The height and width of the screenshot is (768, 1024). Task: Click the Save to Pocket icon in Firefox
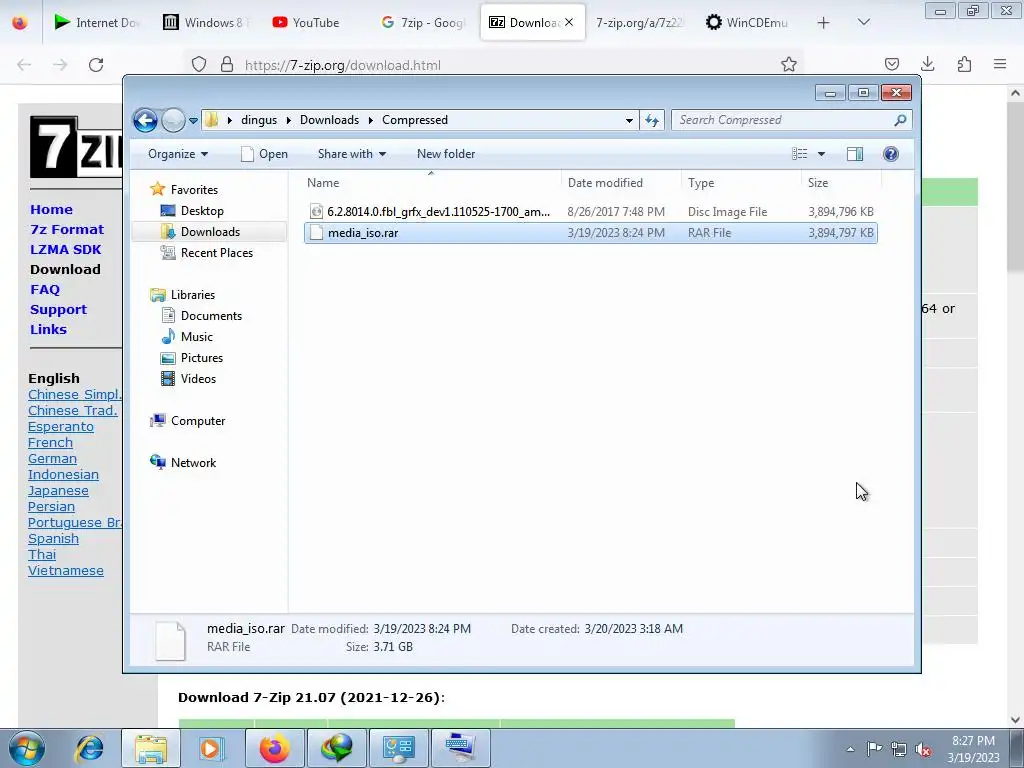pos(891,65)
